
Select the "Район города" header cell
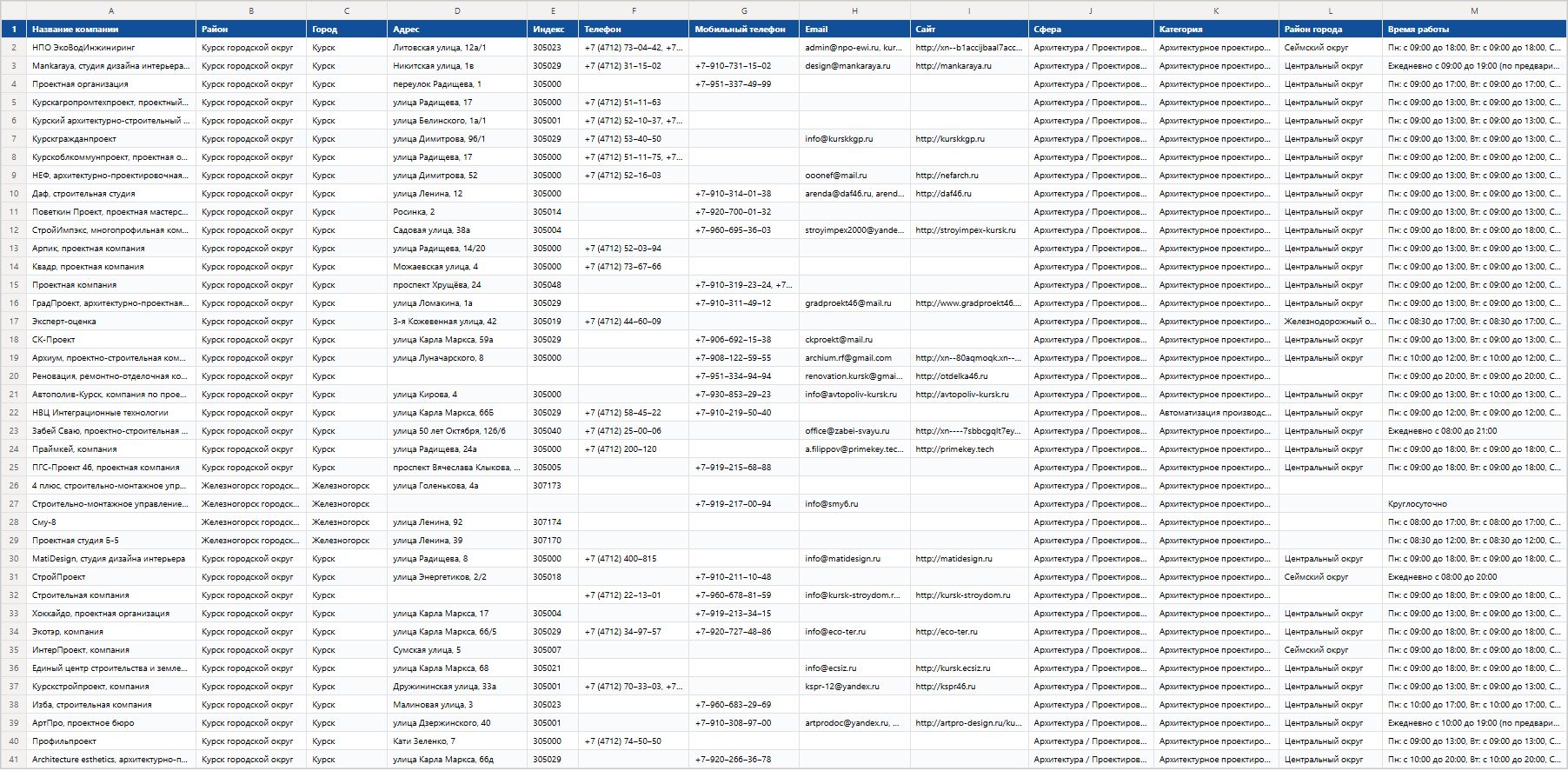point(1331,29)
